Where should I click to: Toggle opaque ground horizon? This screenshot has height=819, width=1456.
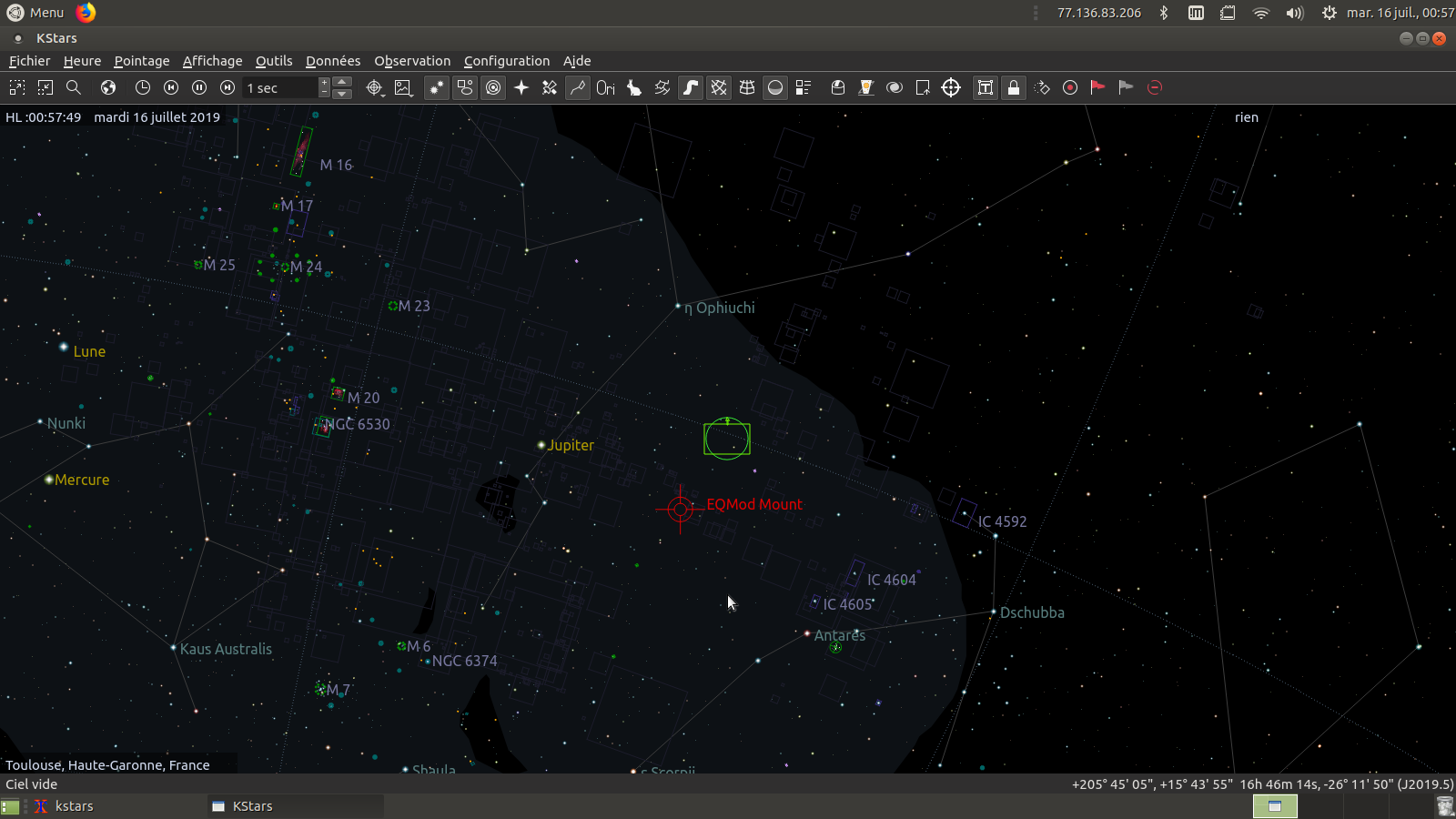tap(775, 87)
